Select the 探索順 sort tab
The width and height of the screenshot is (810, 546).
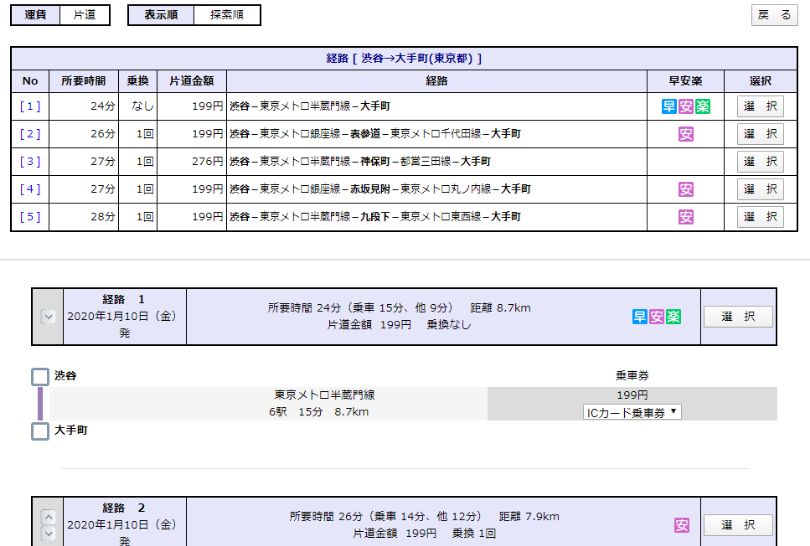pos(227,15)
